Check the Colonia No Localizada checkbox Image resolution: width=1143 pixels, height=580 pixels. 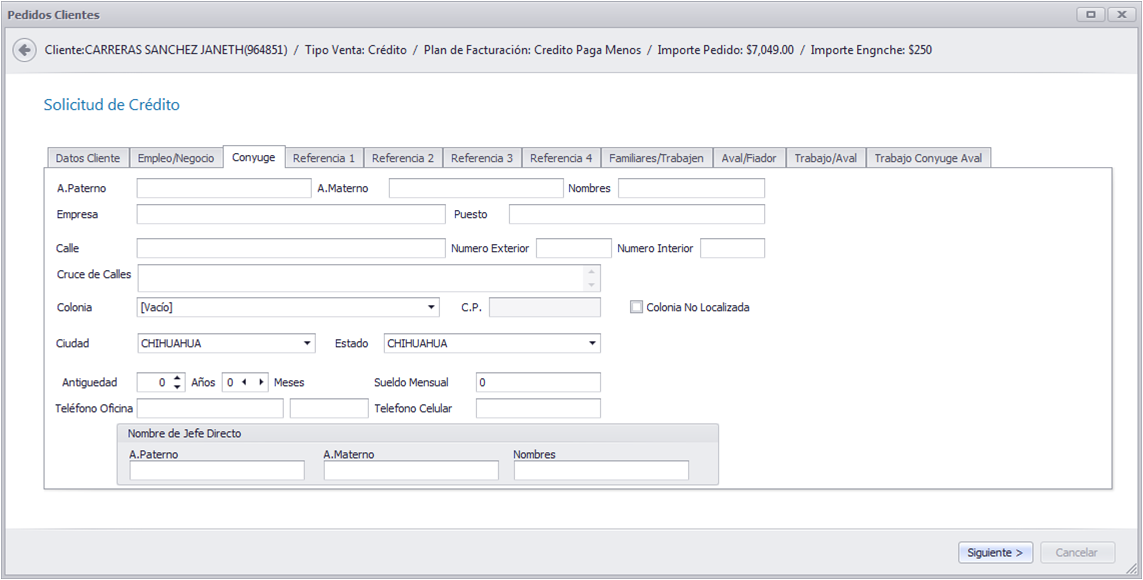[x=637, y=307]
